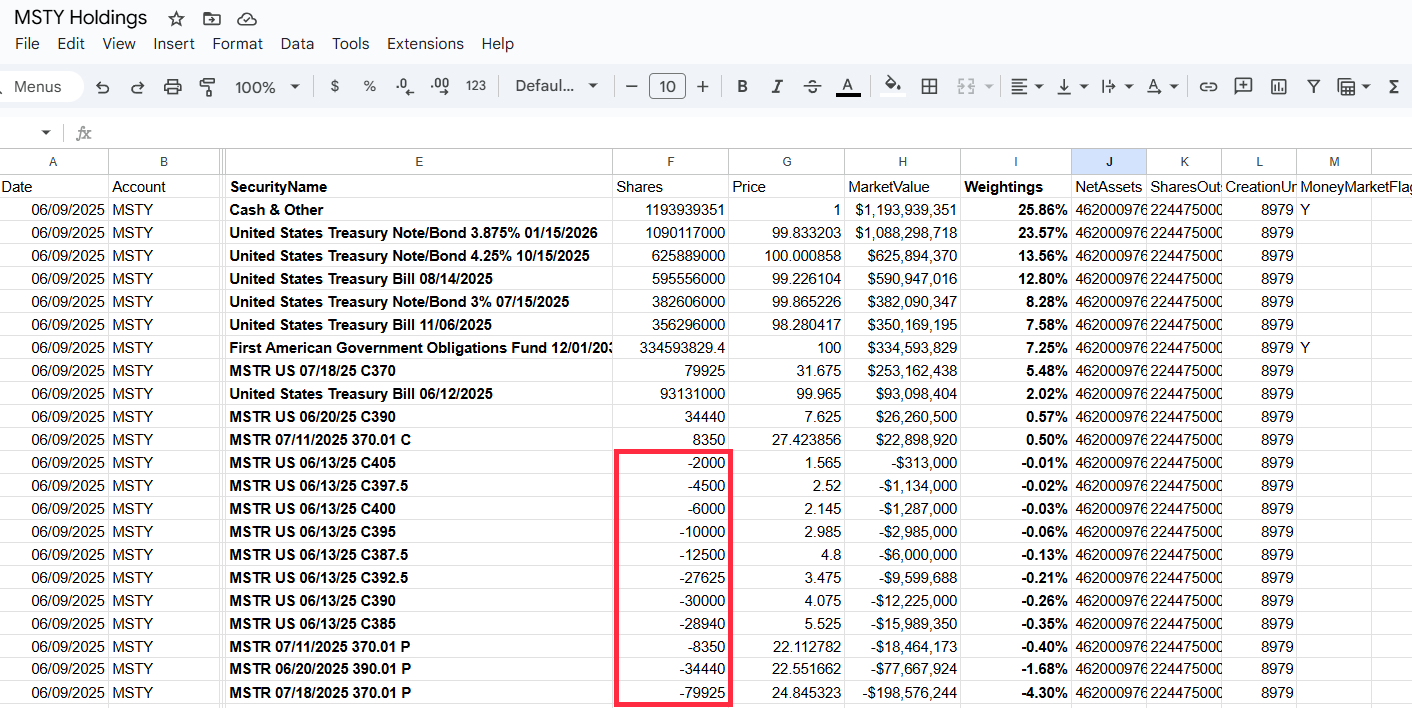The height and width of the screenshot is (708, 1412).
Task: Open the Format menu
Action: coord(238,44)
